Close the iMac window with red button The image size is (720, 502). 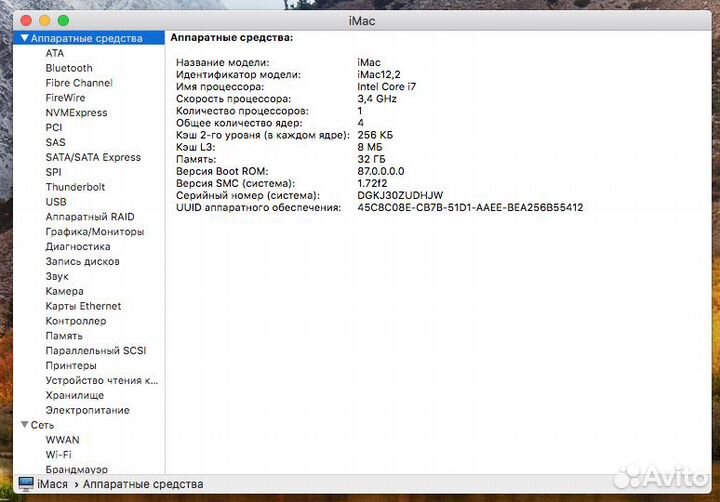26,21
